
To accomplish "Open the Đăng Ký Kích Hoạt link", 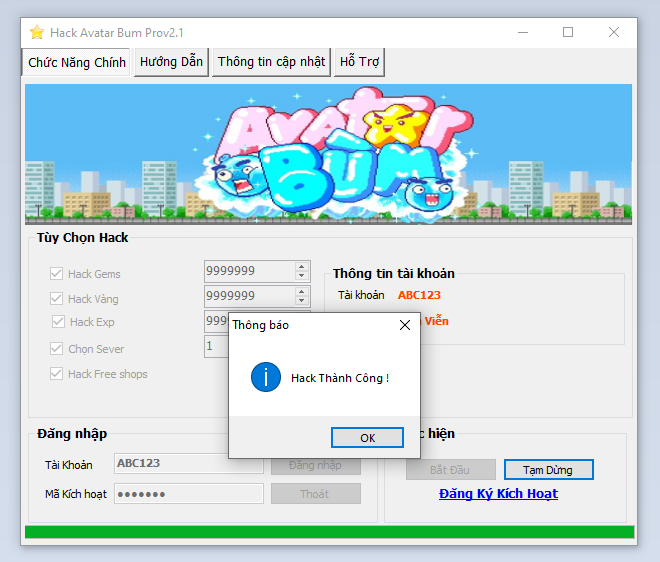I will [498, 493].
